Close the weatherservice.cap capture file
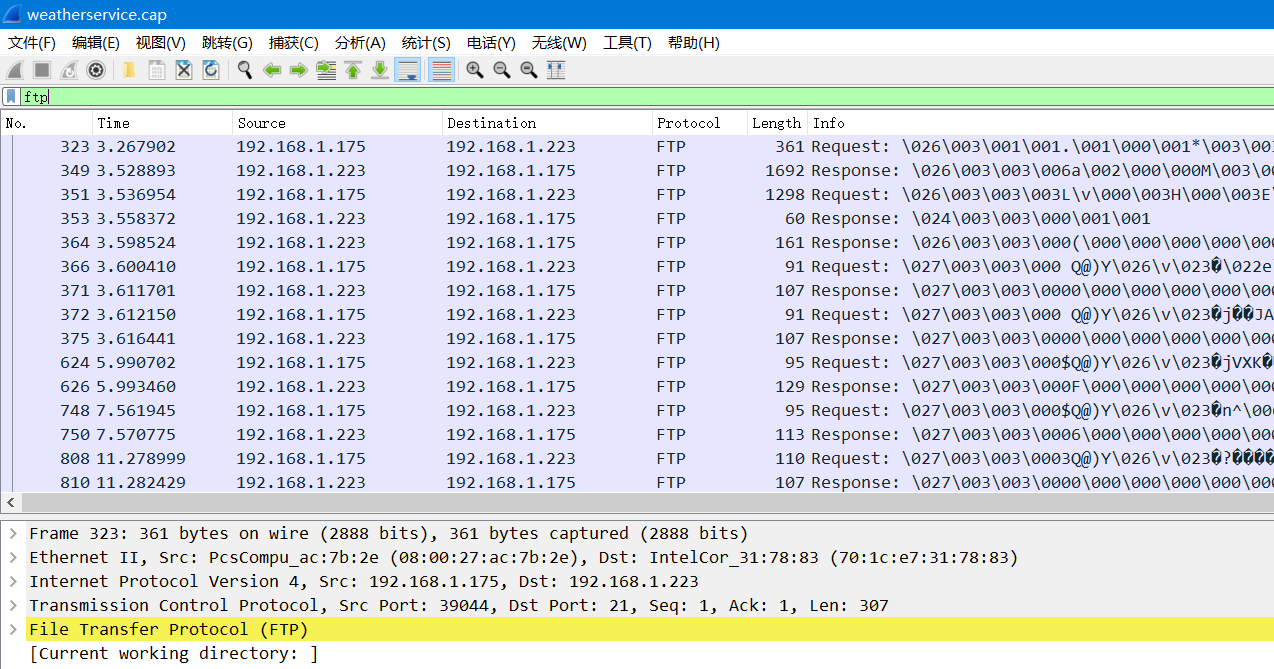Viewport: 1274px width, 669px height. 183,70
